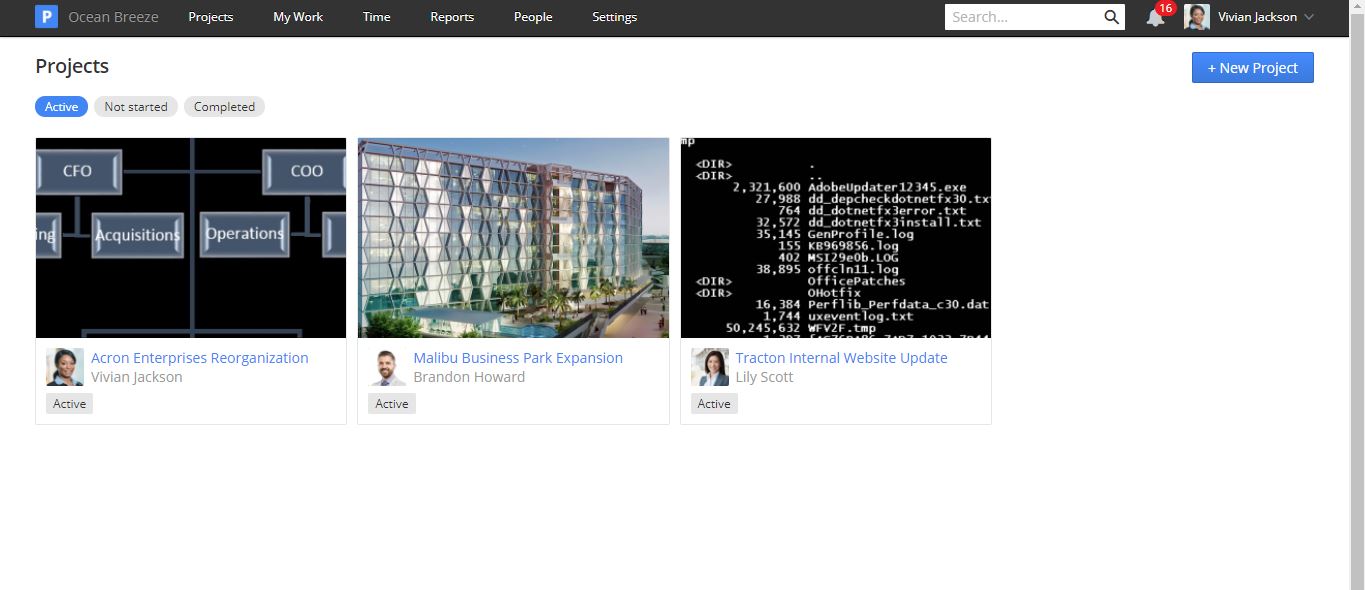This screenshot has height=590, width=1365.
Task: Click the Projects page heading
Action: [x=72, y=66]
